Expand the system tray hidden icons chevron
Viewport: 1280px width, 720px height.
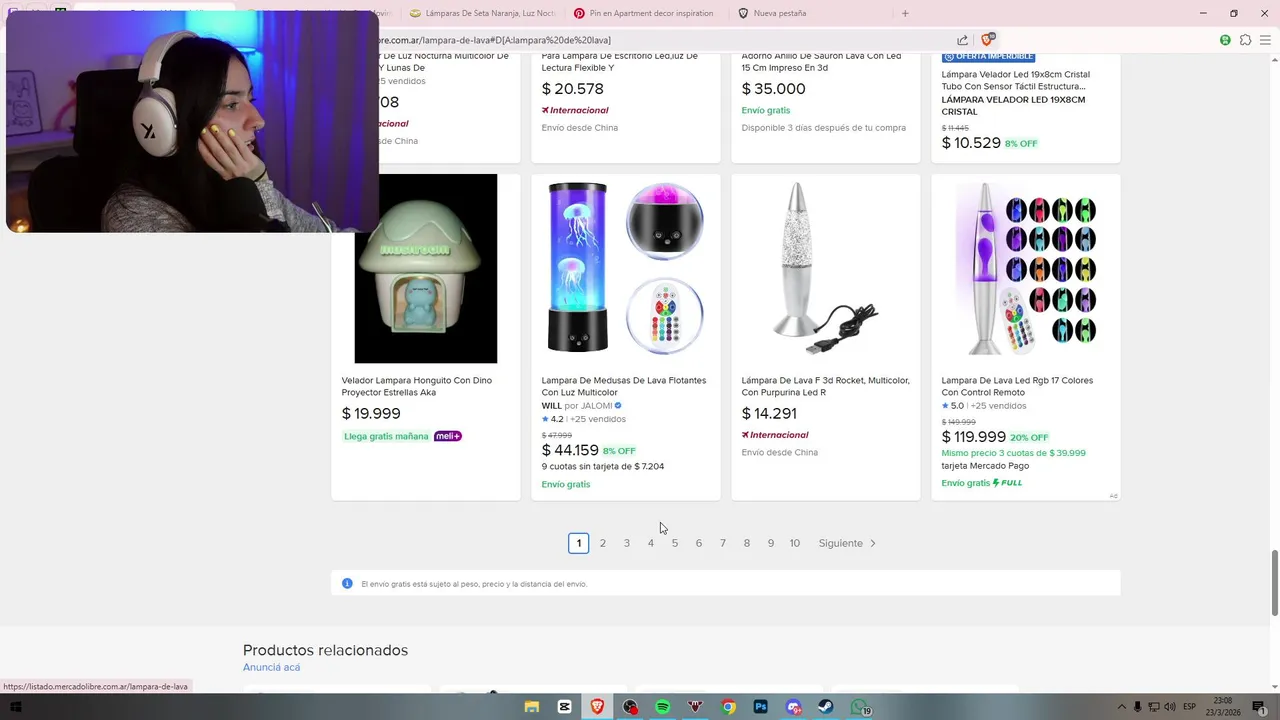click(x=1121, y=707)
